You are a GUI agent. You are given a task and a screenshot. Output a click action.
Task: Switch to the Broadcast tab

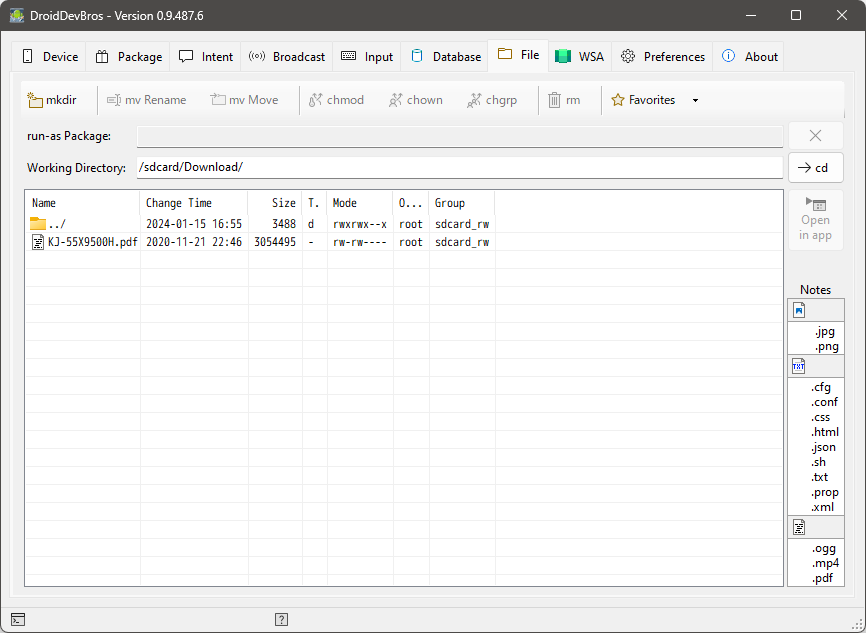coord(287,56)
